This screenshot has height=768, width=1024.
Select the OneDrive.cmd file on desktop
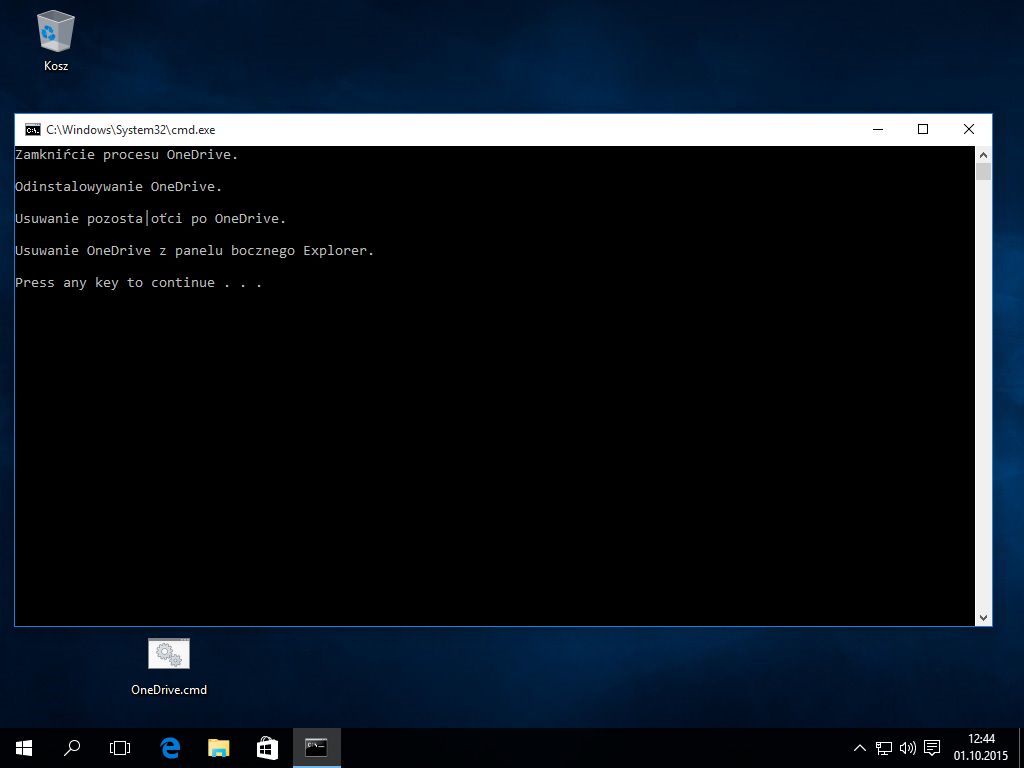(169, 667)
